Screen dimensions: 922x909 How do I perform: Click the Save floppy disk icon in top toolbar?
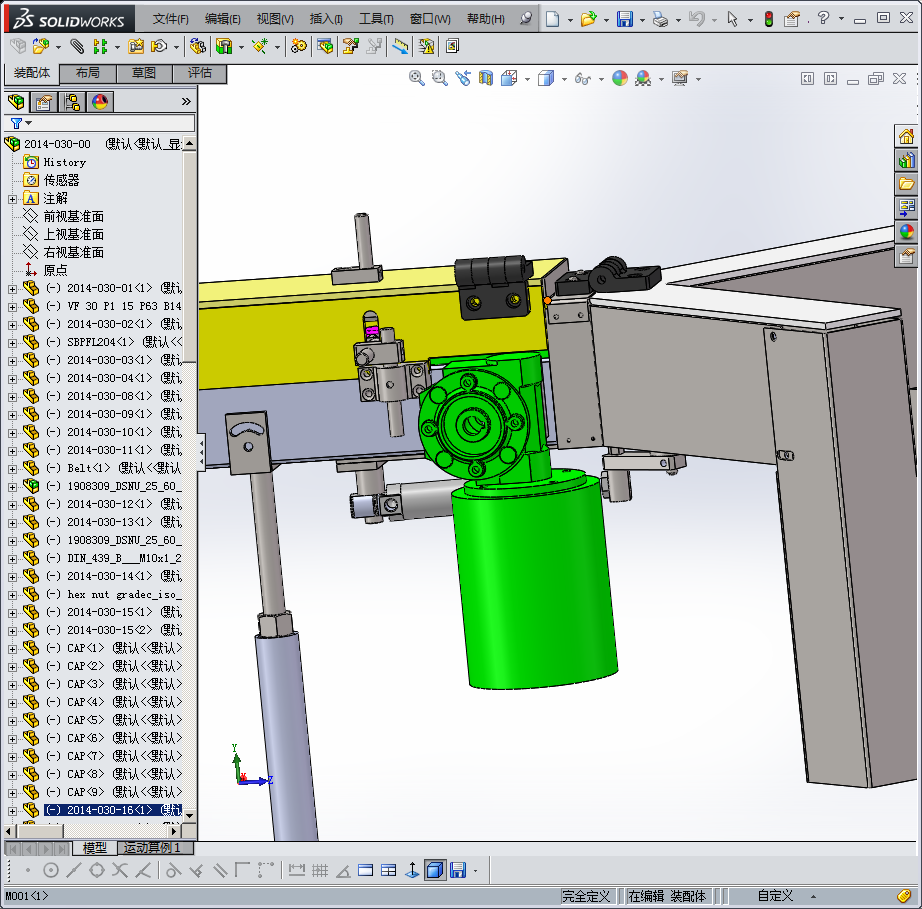tap(624, 19)
